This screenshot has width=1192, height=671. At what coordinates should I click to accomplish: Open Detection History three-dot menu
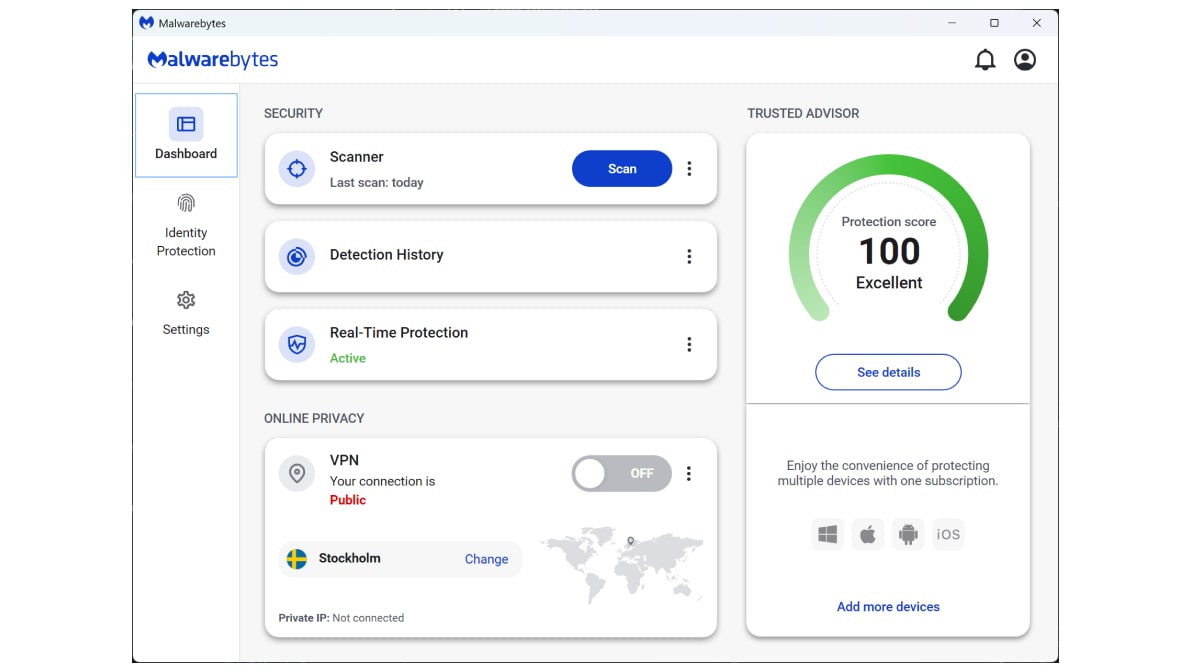pyautogui.click(x=690, y=257)
